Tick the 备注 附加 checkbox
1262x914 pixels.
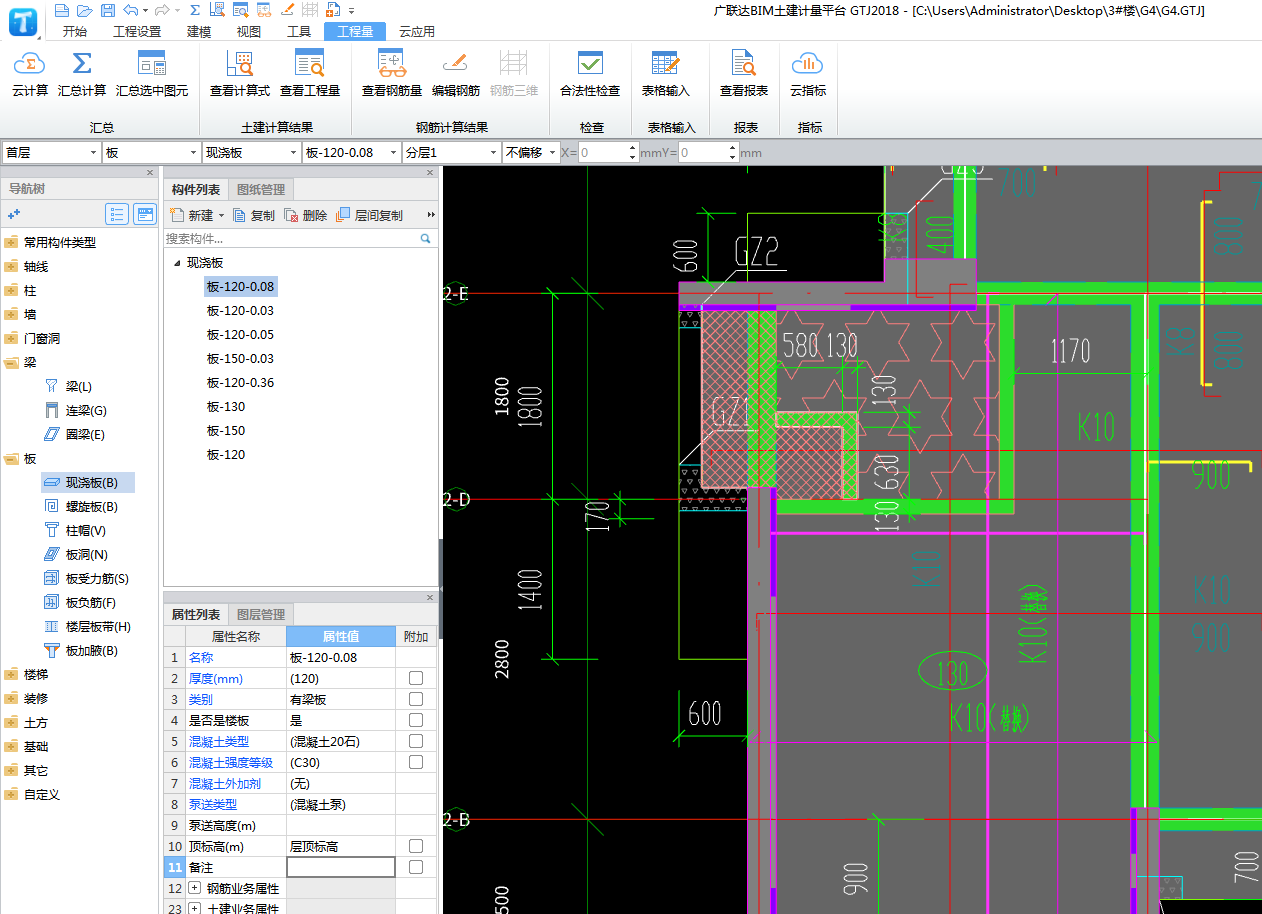coord(416,867)
